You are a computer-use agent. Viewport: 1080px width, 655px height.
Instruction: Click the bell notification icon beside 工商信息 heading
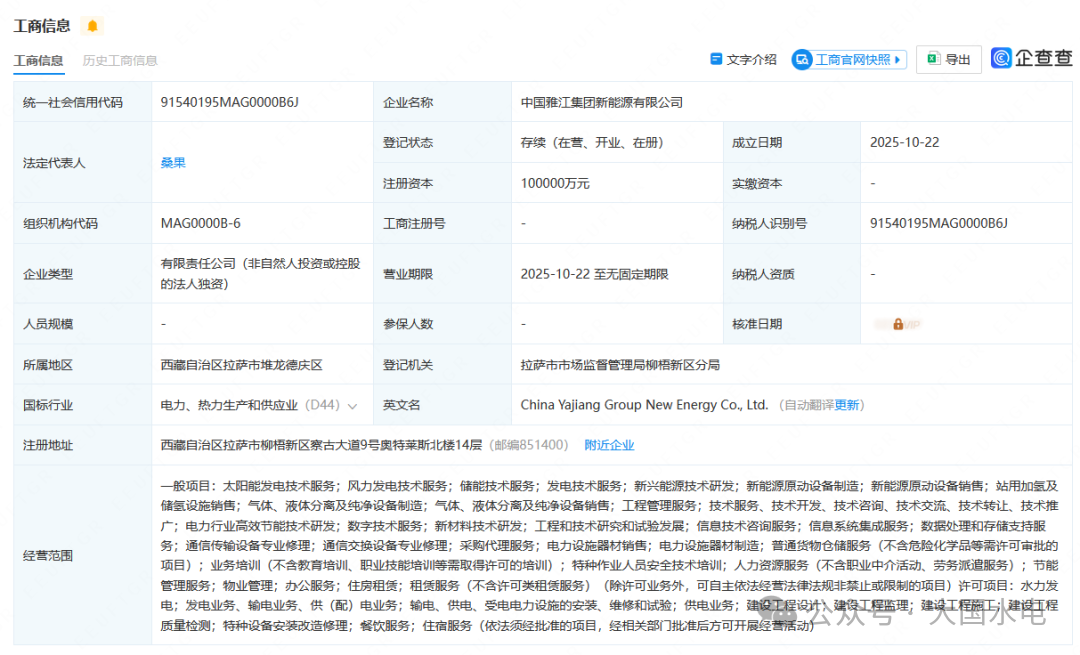(92, 25)
